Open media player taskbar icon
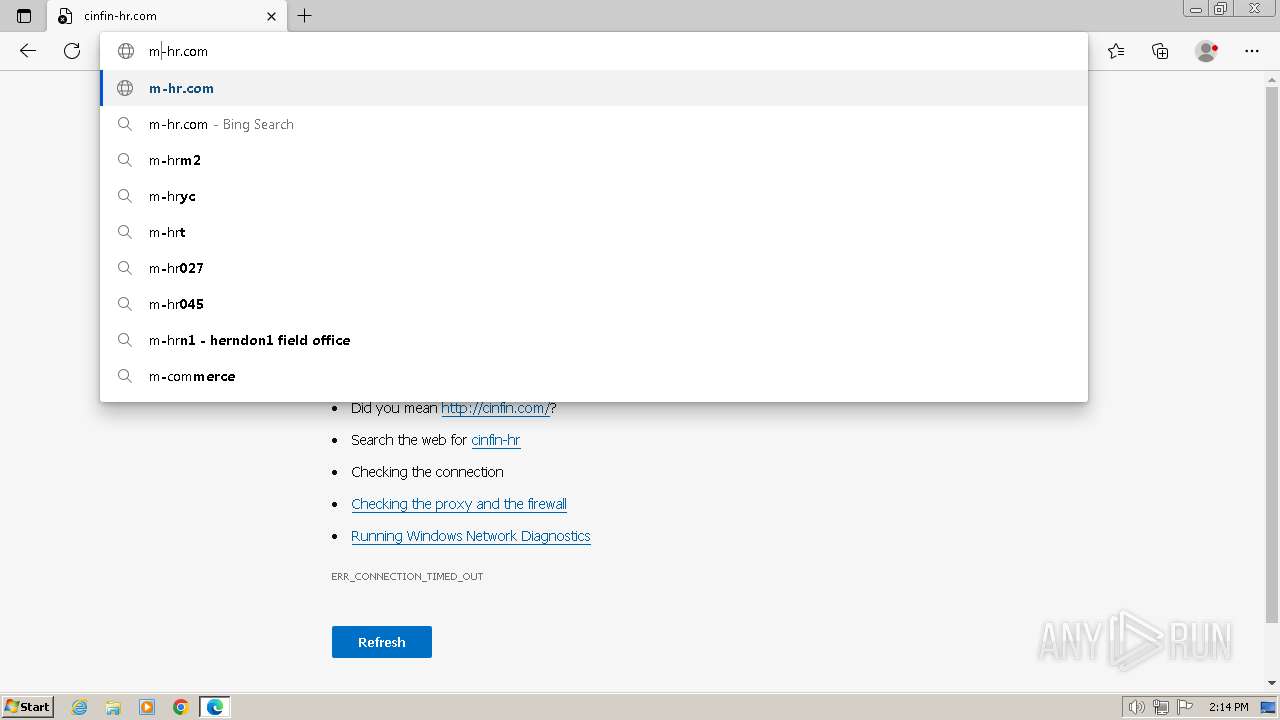The width and height of the screenshot is (1280, 720). (147, 707)
